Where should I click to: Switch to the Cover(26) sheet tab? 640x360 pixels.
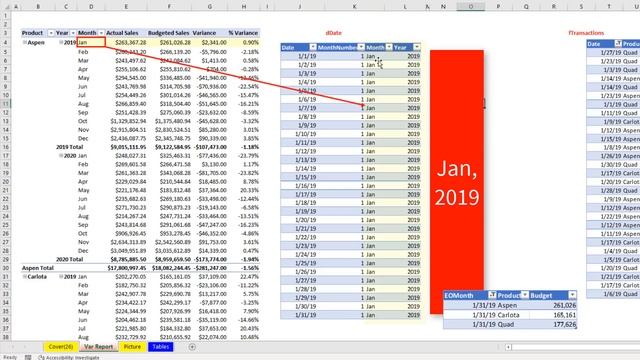[60, 347]
